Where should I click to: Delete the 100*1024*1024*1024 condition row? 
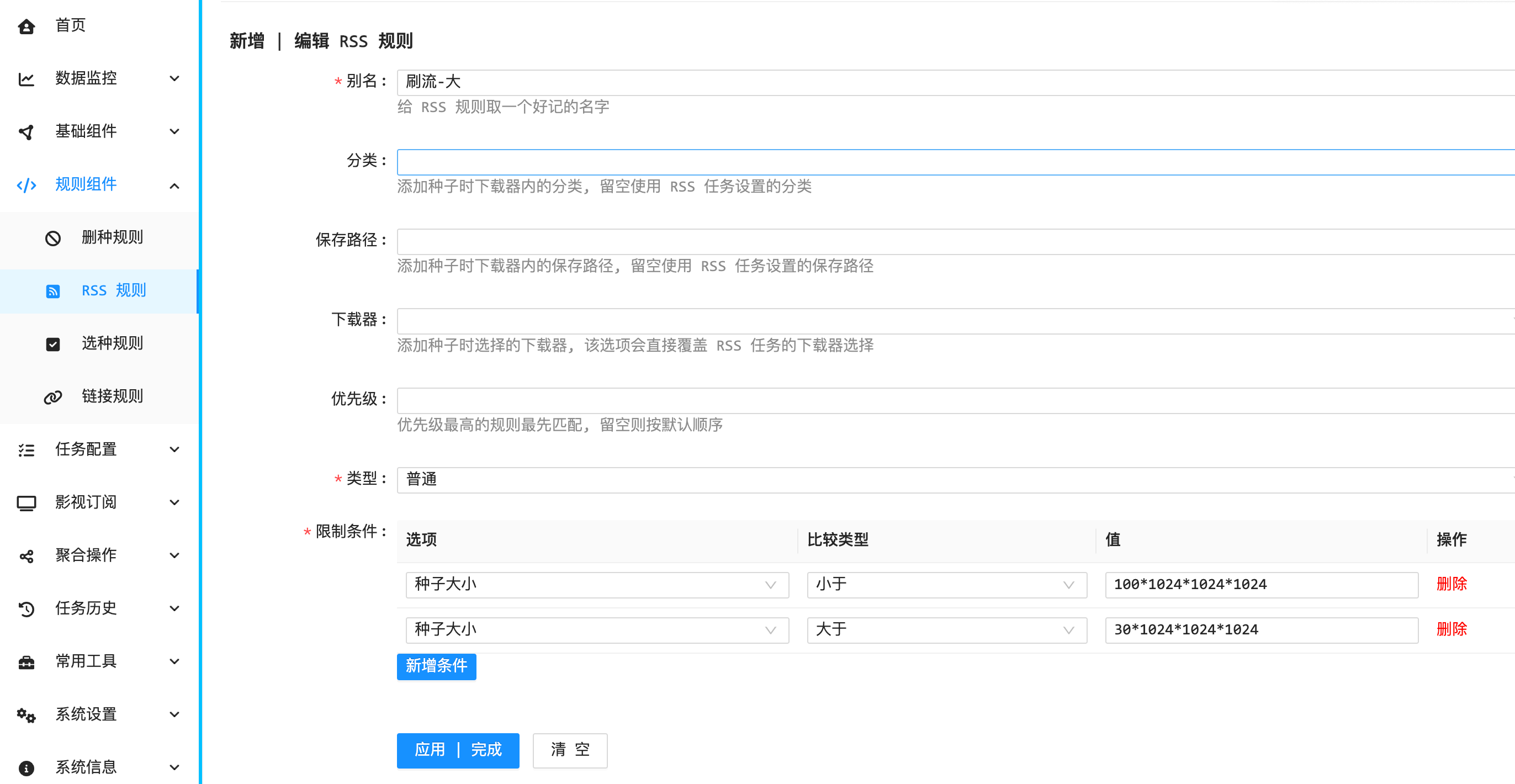click(1451, 584)
